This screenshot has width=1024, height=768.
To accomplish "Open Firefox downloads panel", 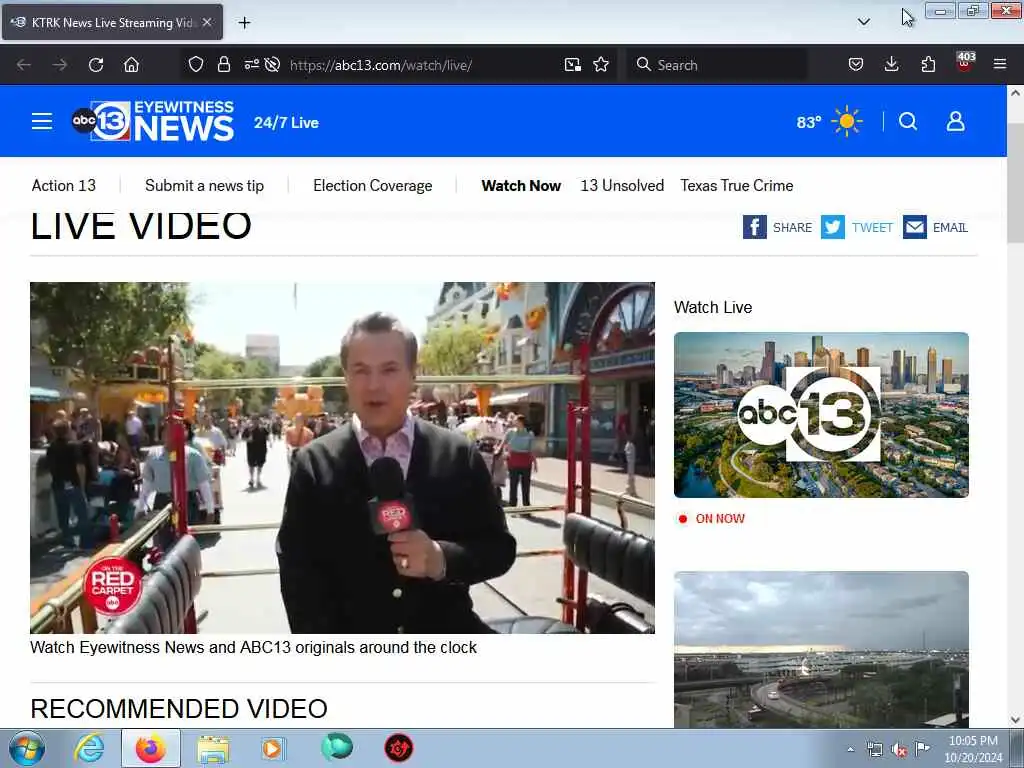I will tap(891, 64).
